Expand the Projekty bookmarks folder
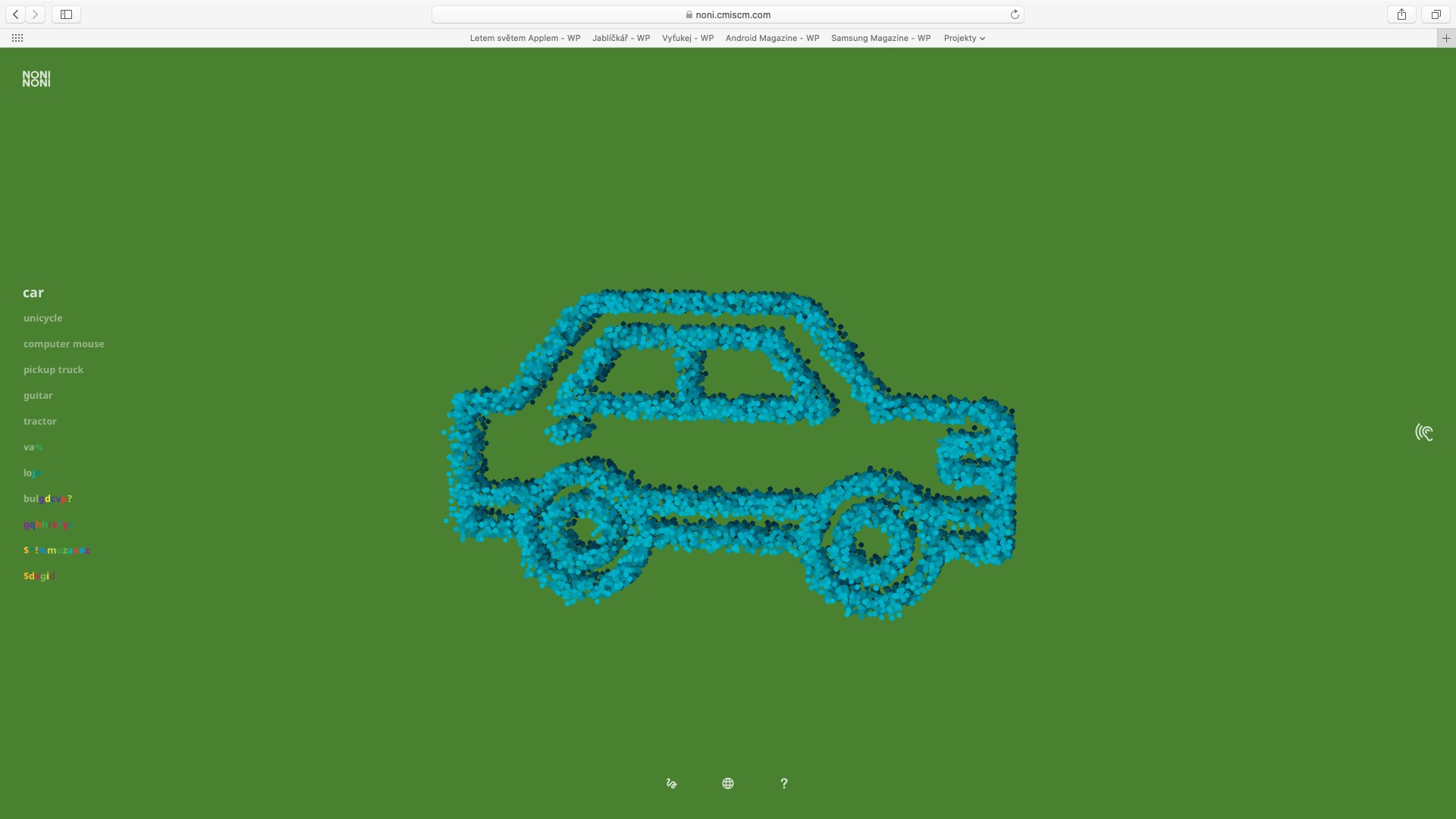Image resolution: width=1456 pixels, height=819 pixels. click(964, 38)
